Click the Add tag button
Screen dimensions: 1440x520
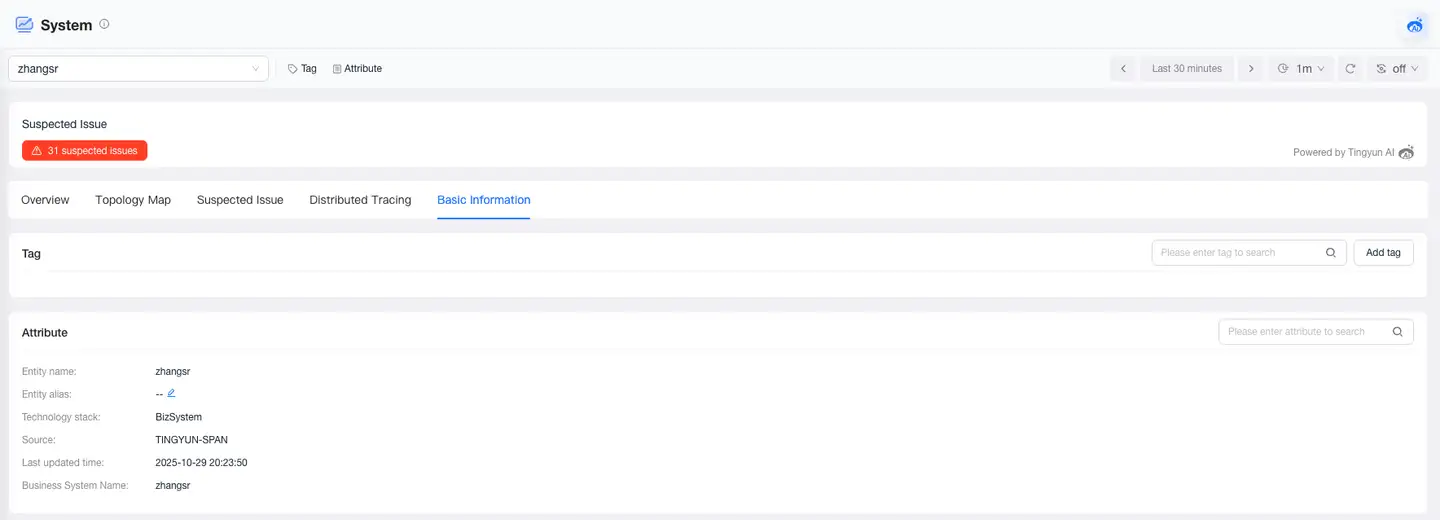[x=1383, y=253]
